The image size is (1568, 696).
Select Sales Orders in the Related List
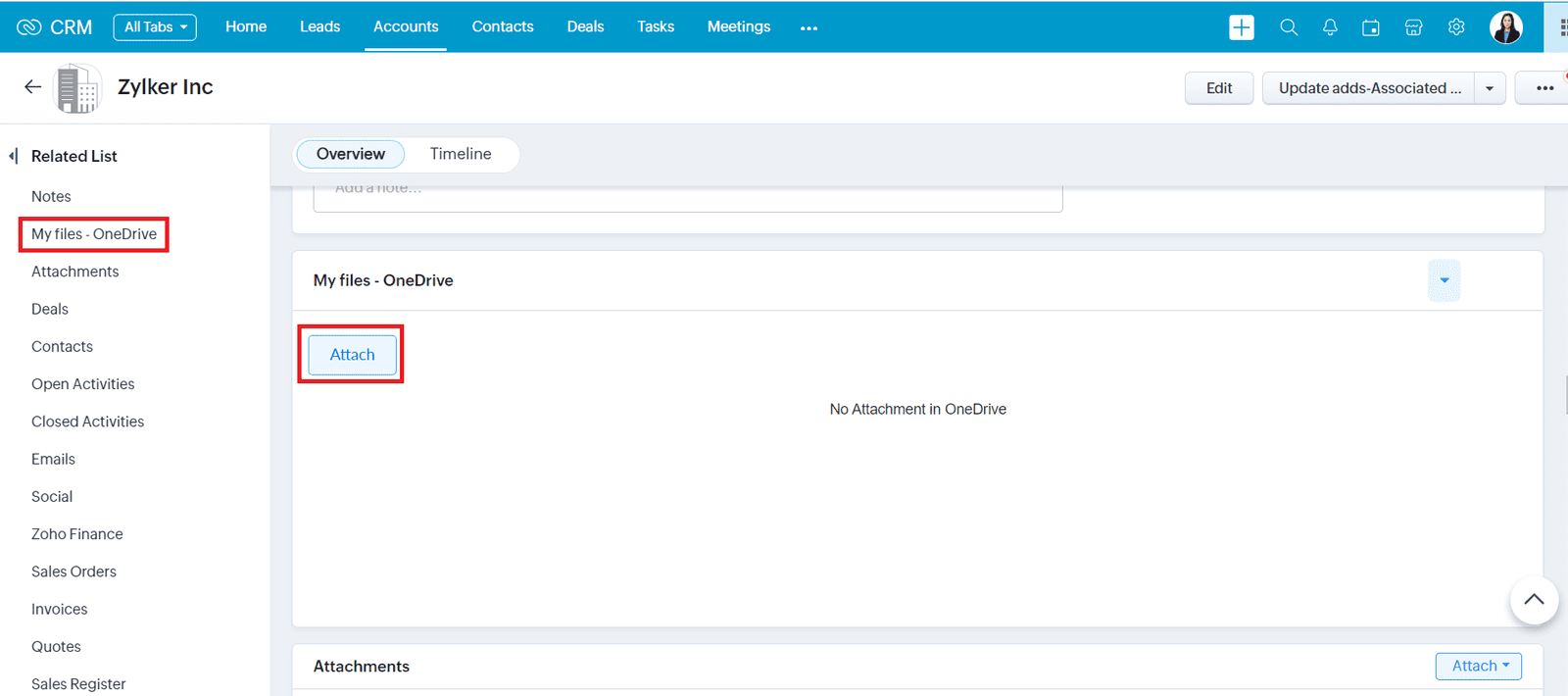coord(73,572)
